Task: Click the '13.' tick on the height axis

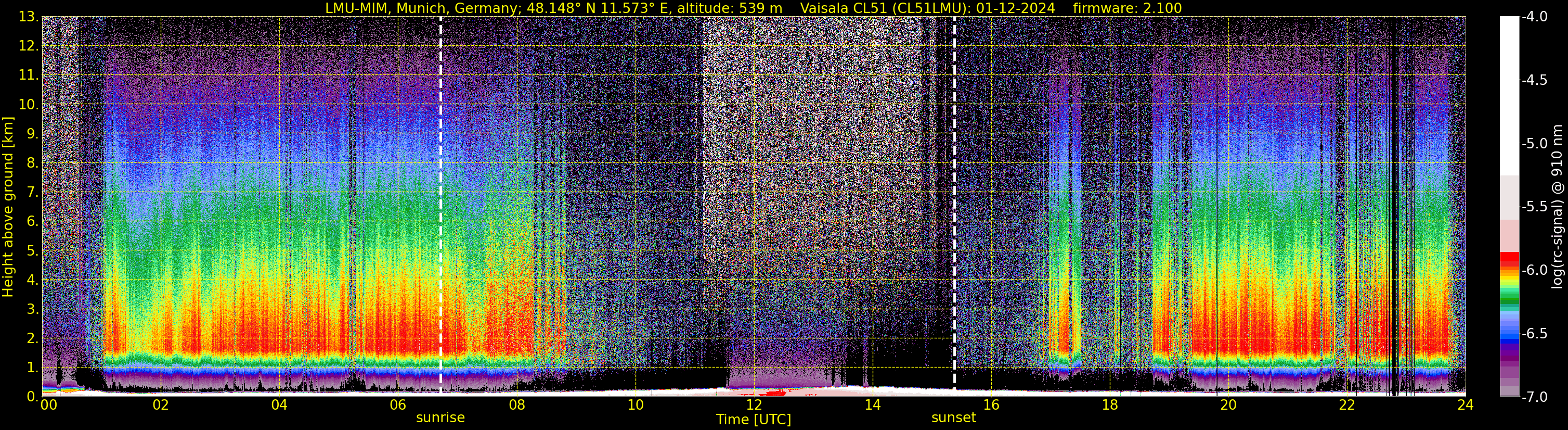Action: tap(29, 17)
